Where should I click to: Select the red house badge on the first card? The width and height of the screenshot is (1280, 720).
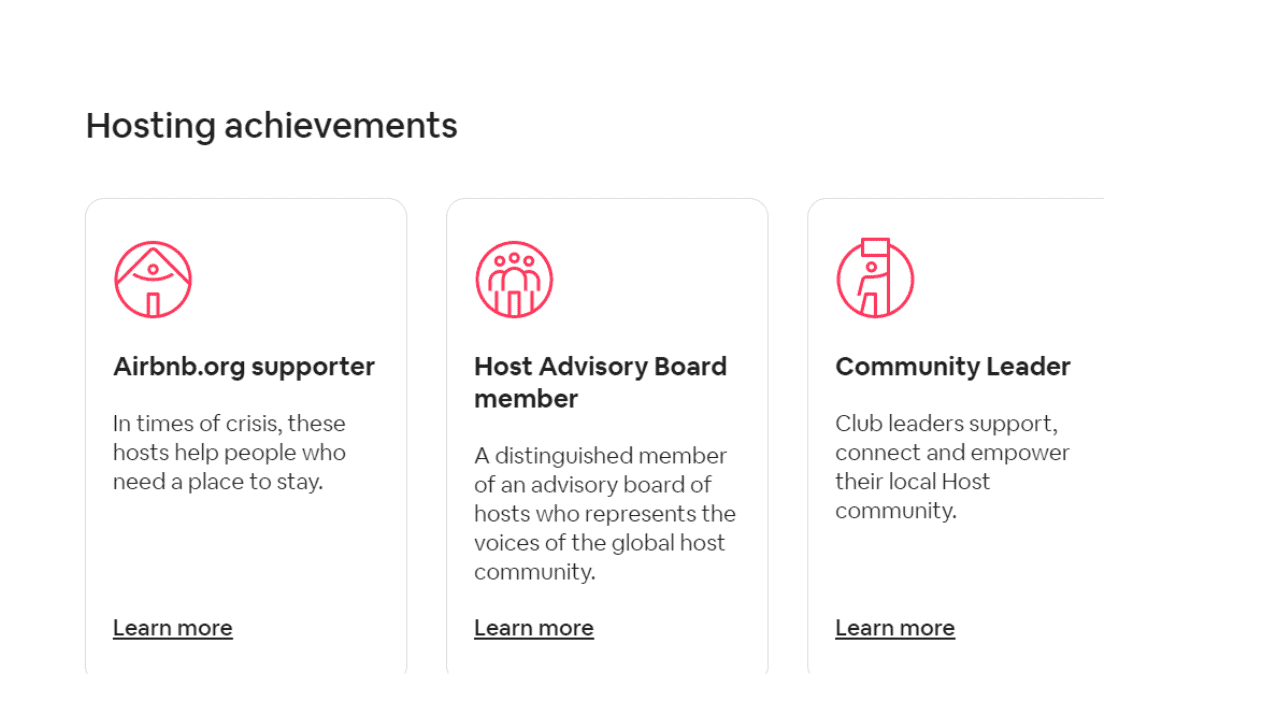click(x=152, y=278)
